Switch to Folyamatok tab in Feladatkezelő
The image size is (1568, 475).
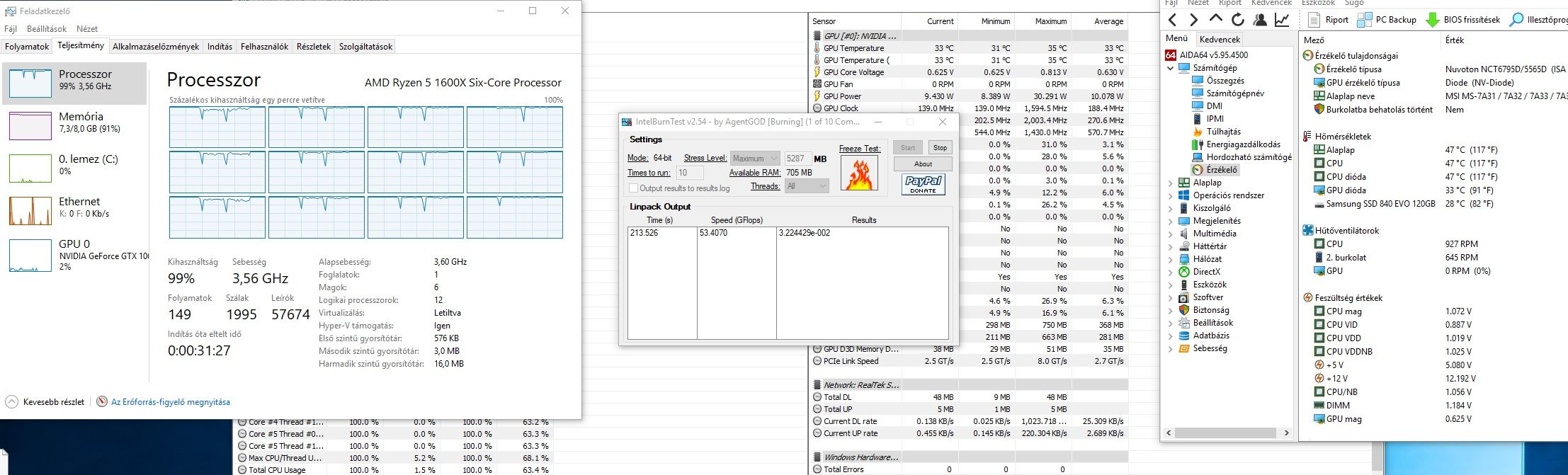27,47
